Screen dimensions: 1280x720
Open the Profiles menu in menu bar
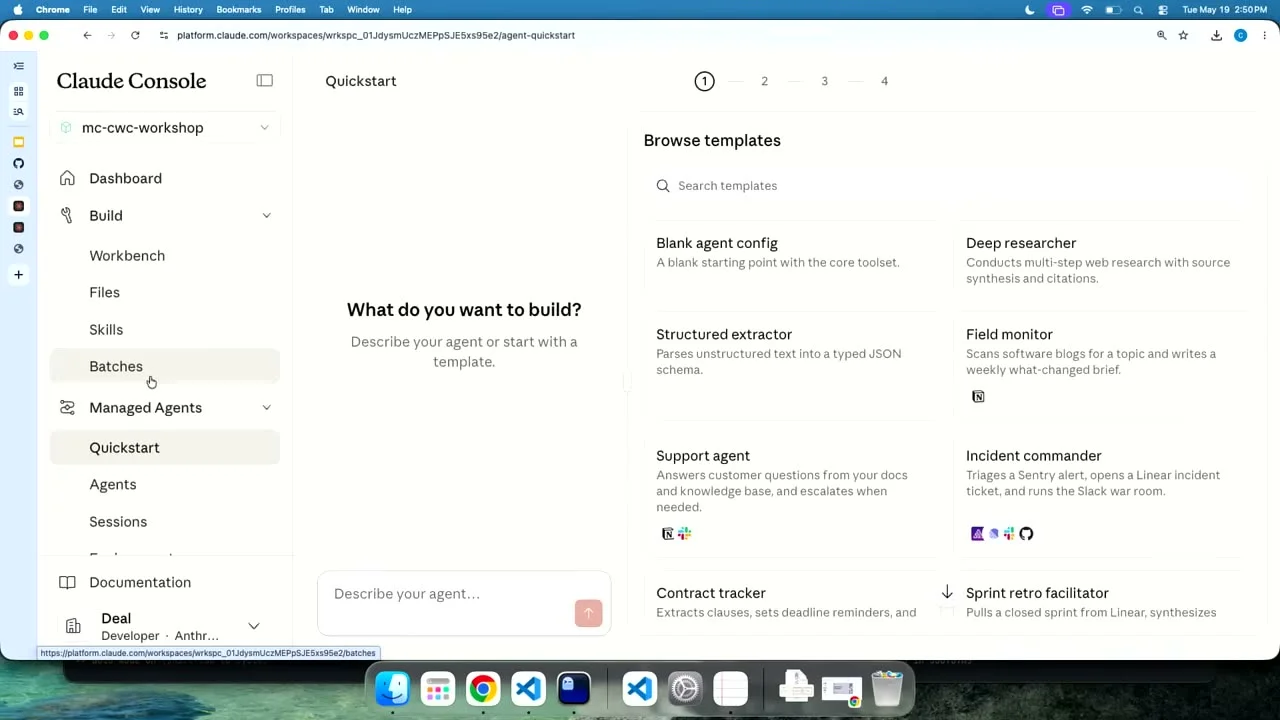click(290, 9)
